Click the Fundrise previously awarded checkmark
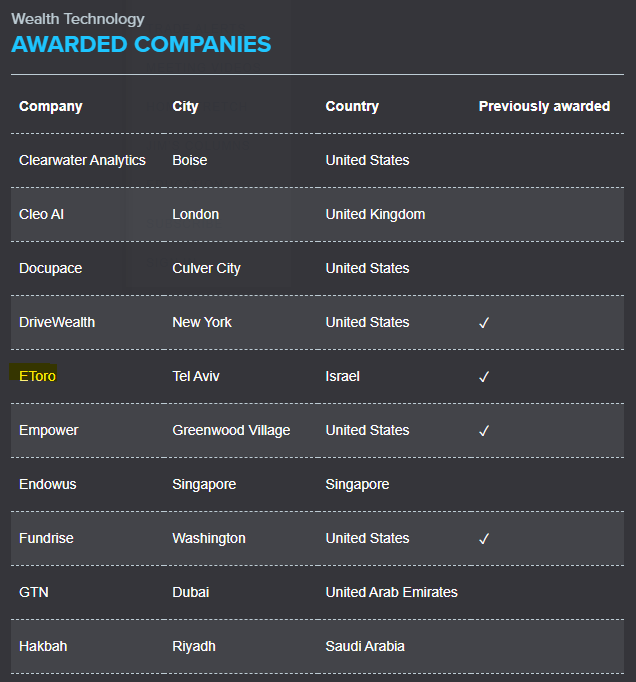The width and height of the screenshot is (636, 682). coord(484,539)
